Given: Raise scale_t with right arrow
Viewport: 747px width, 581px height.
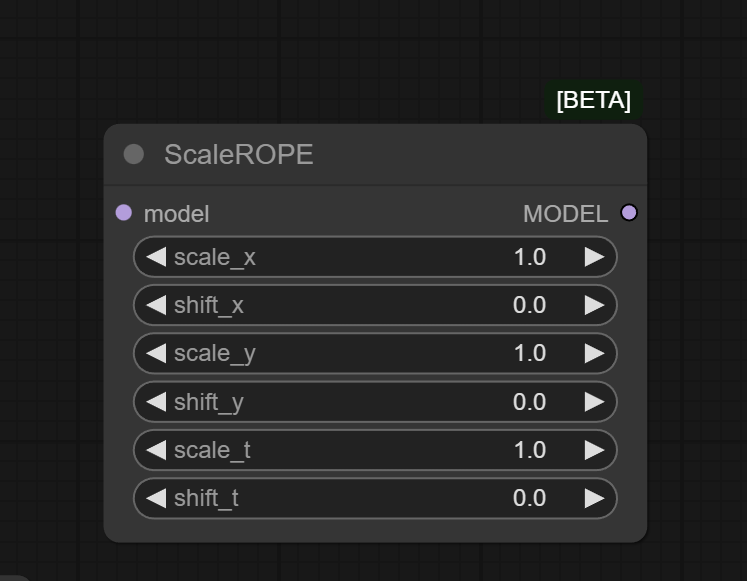Looking at the screenshot, I should click(x=595, y=450).
